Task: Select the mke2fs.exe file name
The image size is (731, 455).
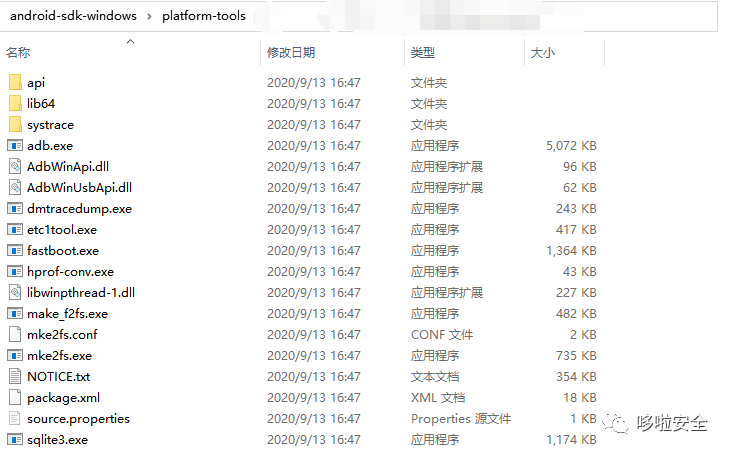Action: pos(60,356)
